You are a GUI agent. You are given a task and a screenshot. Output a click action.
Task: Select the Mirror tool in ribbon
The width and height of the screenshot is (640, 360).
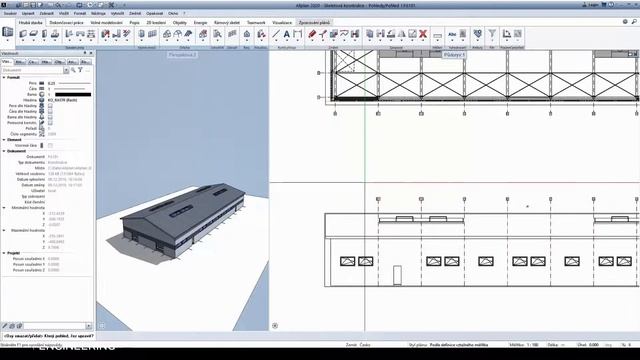(402, 34)
